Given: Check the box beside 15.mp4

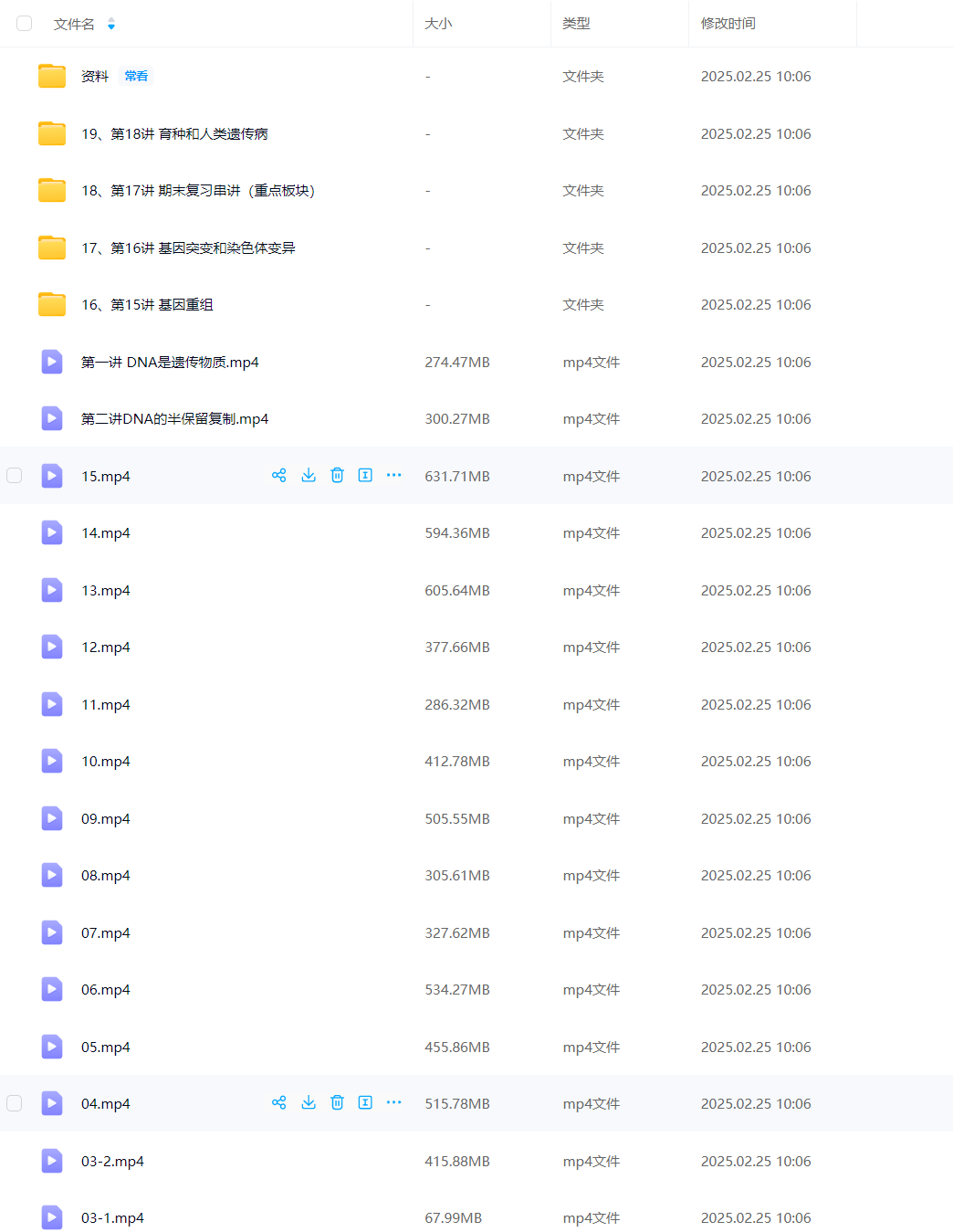Looking at the screenshot, I should coord(15,475).
